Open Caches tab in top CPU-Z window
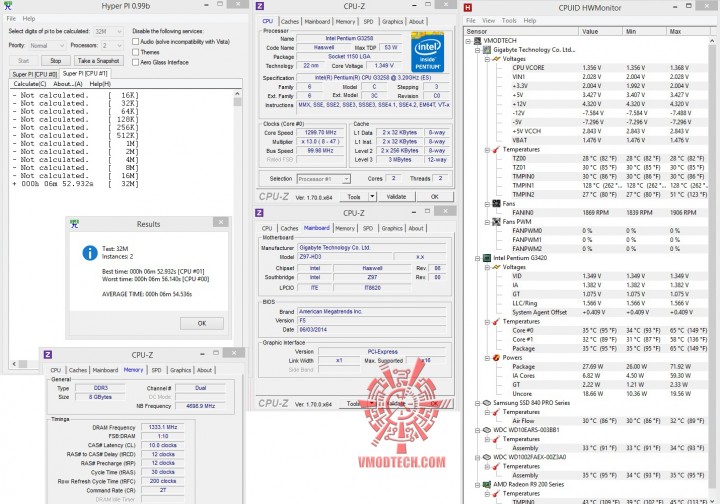 (290, 22)
